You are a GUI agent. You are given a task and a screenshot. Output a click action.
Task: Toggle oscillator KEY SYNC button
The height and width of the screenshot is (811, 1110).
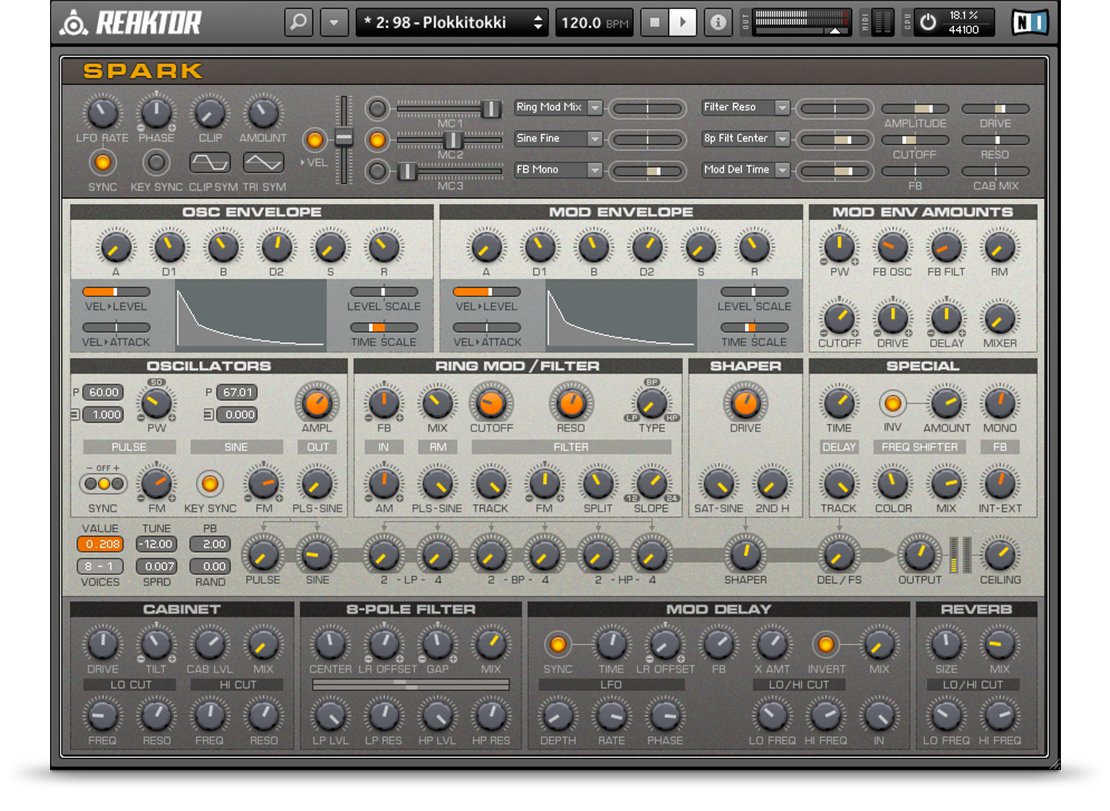210,484
